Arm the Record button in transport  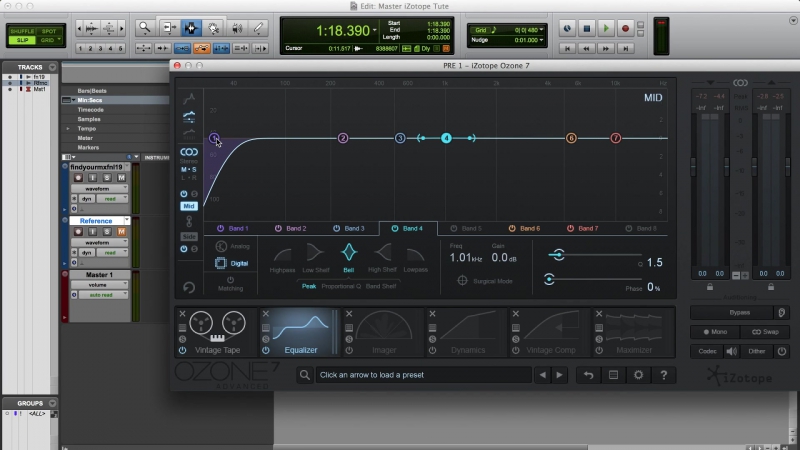pos(625,29)
